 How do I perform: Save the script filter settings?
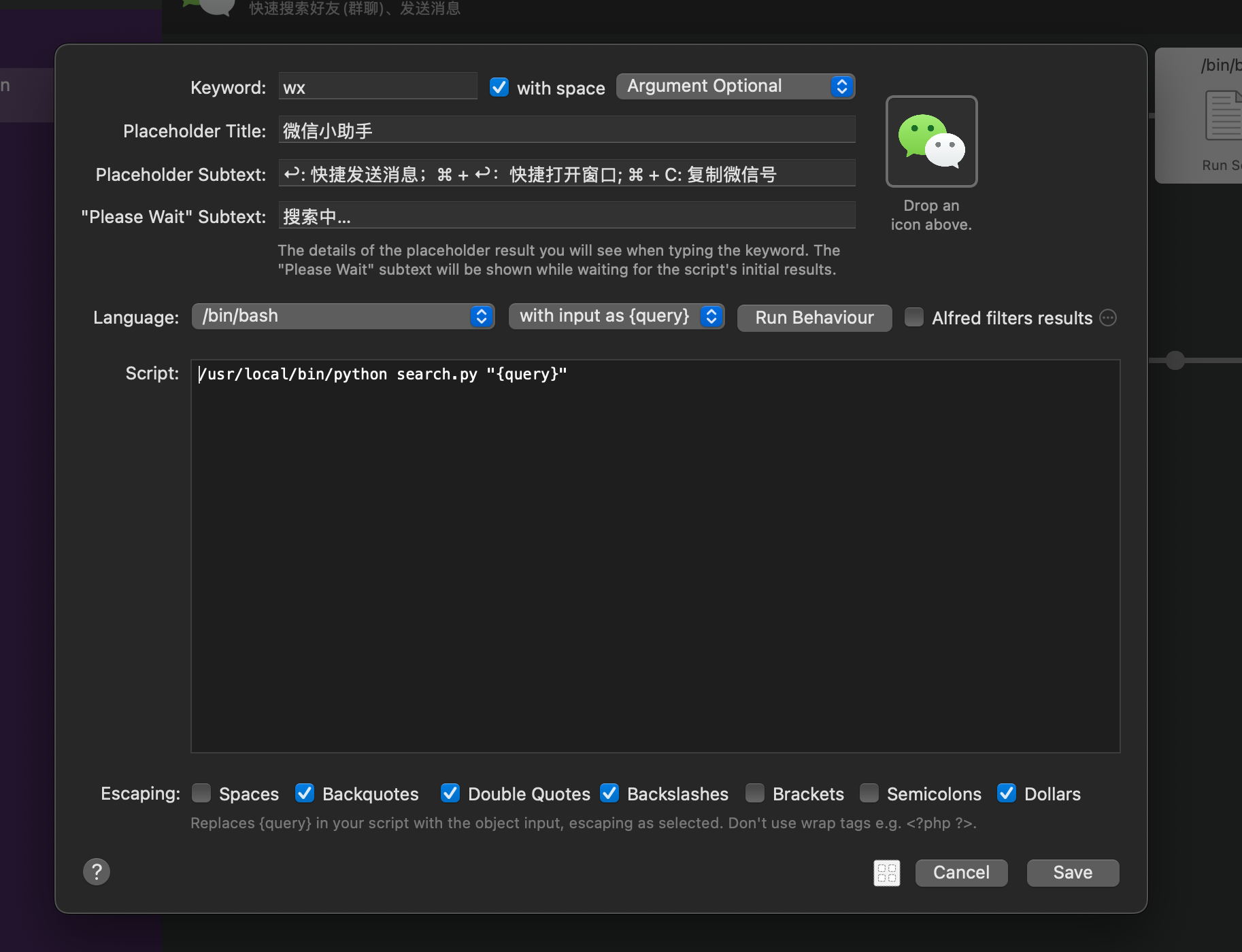click(x=1072, y=872)
